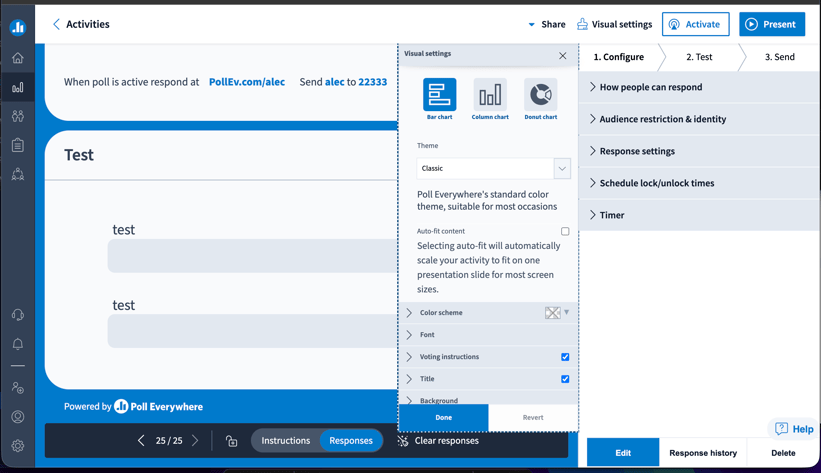Go back to Activities

click(x=81, y=24)
